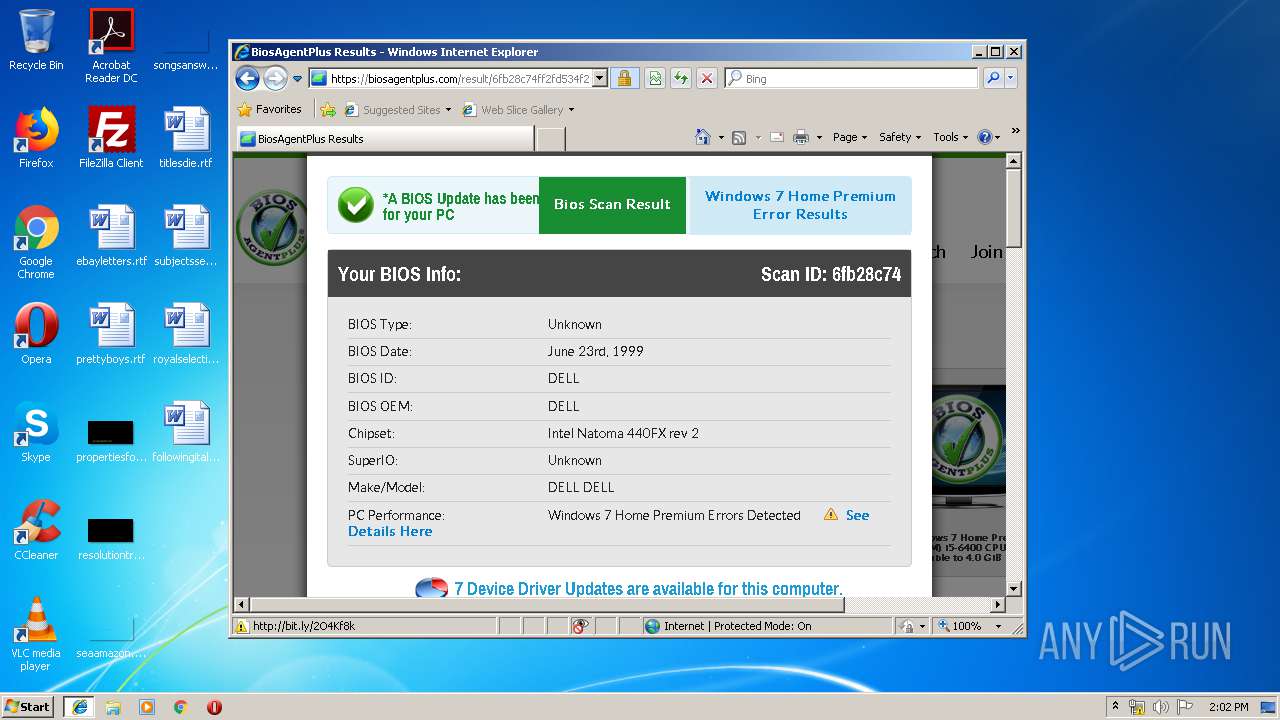
Task: Click the privacy report eye icon
Action: (x=580, y=626)
